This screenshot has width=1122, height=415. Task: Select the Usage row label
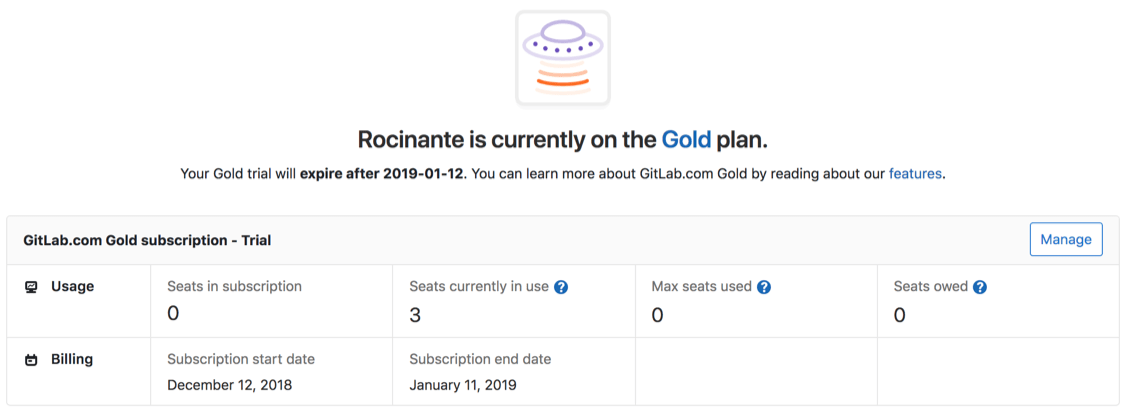point(72,286)
